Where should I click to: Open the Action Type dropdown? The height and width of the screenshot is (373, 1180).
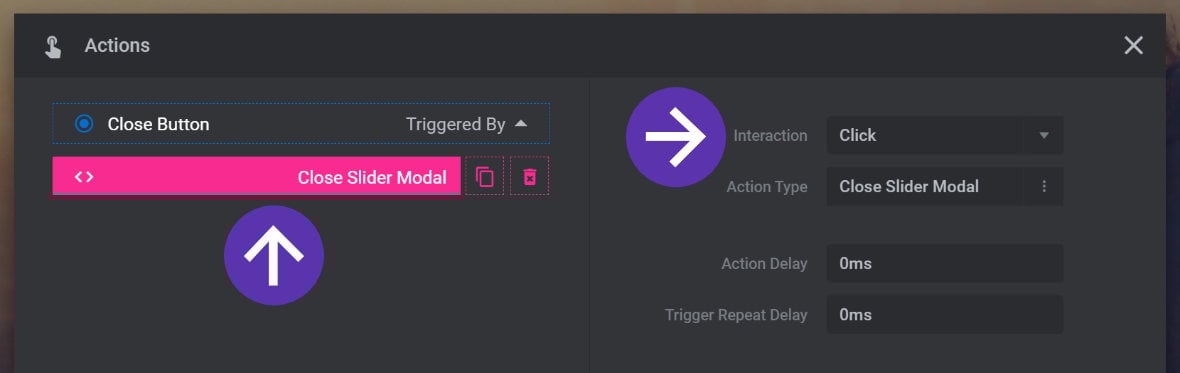(944, 186)
